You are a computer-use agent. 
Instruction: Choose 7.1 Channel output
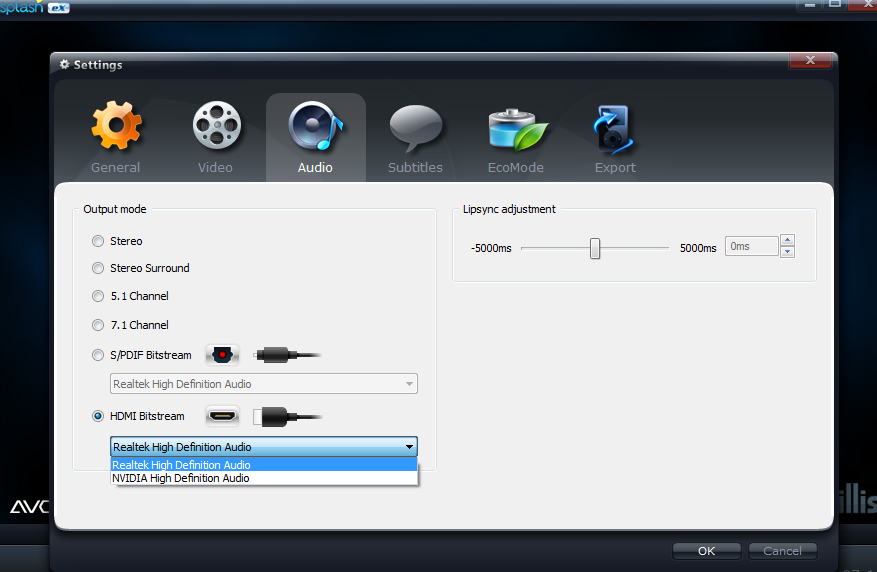98,325
